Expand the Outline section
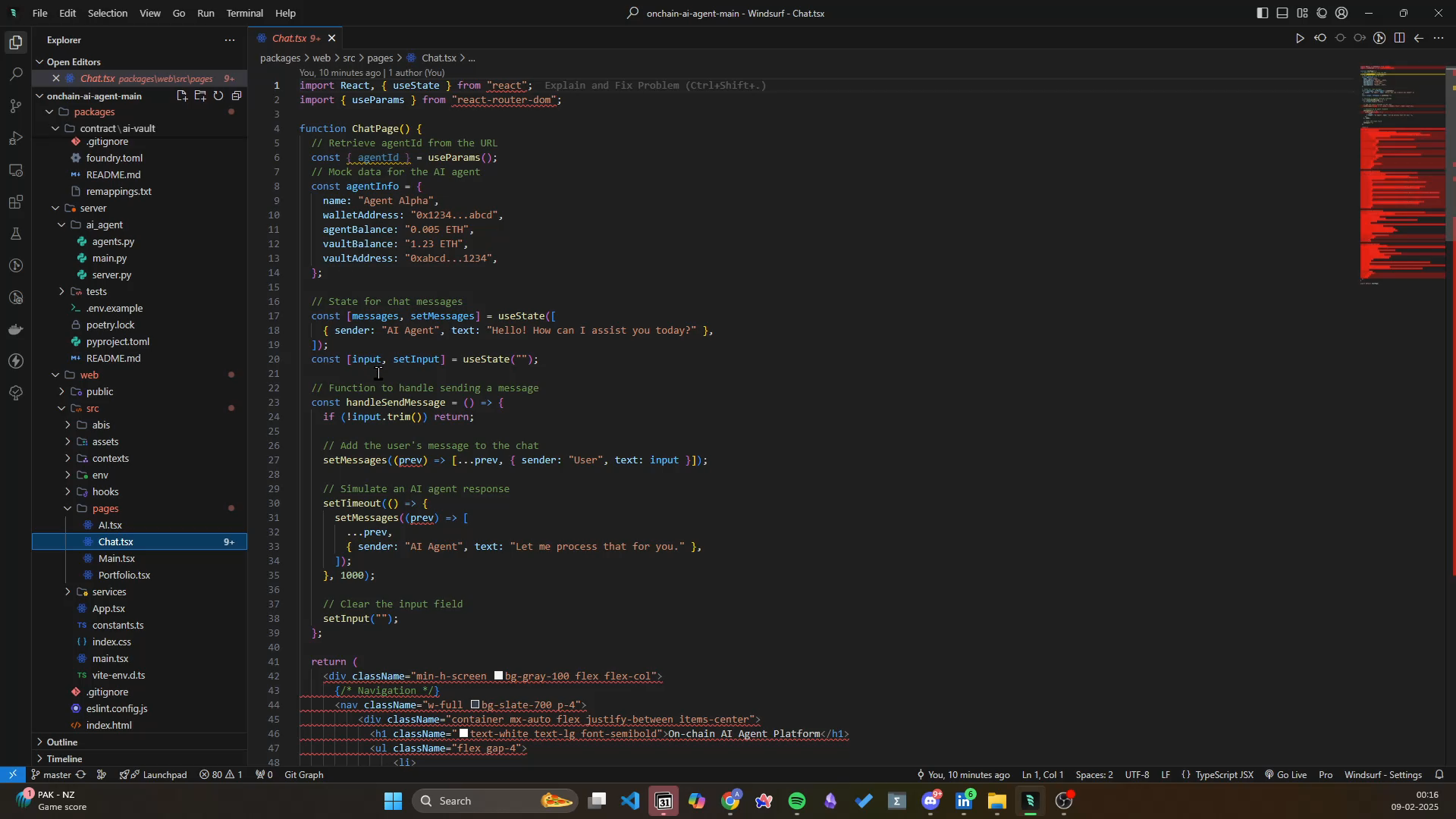 pos(140,742)
